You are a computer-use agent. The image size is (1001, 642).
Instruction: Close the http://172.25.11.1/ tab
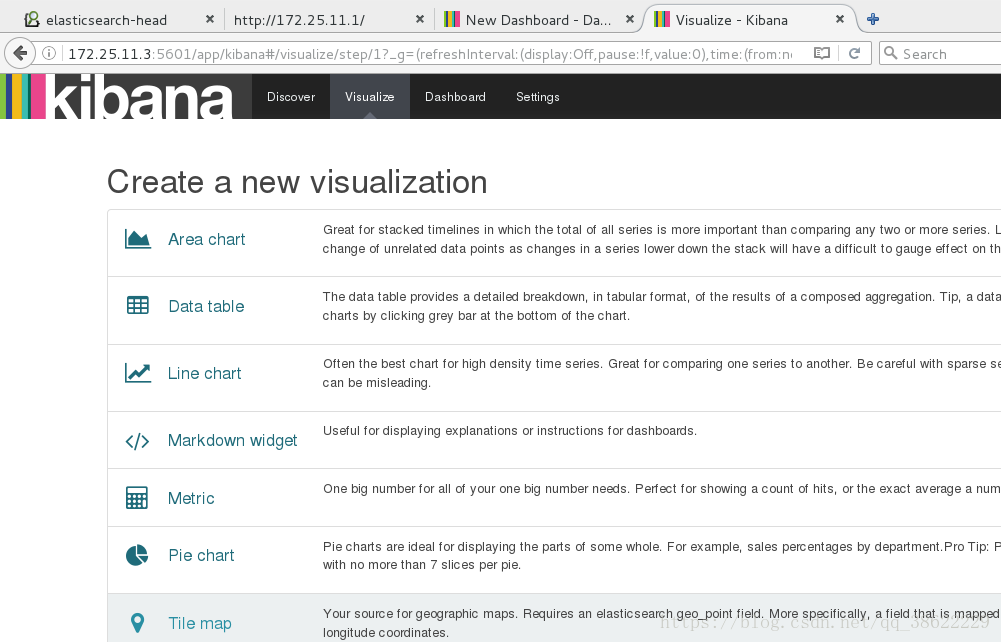point(419,20)
